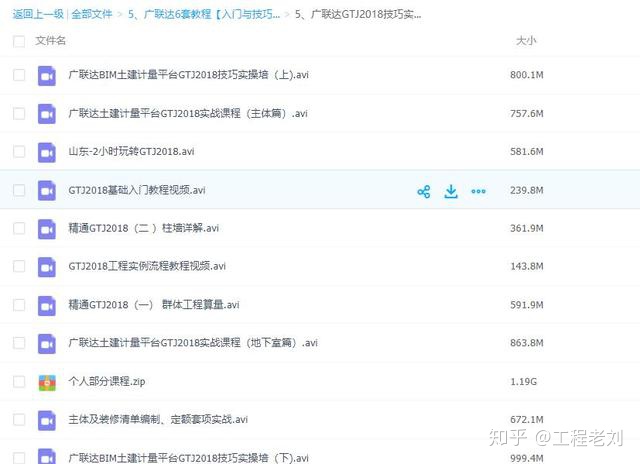
Task: Check the box for 精通GTJ2018（一）群体工程算量.avi
Action: point(19,305)
